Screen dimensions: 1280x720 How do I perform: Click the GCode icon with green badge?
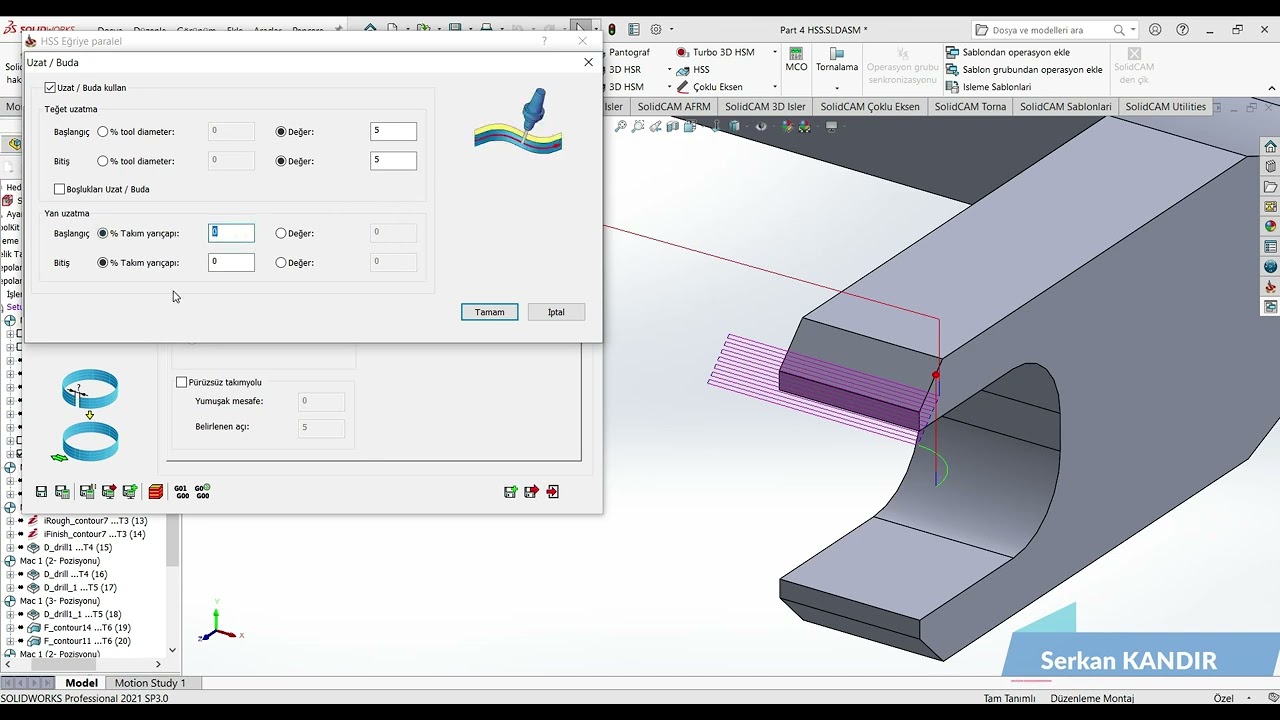(202, 492)
